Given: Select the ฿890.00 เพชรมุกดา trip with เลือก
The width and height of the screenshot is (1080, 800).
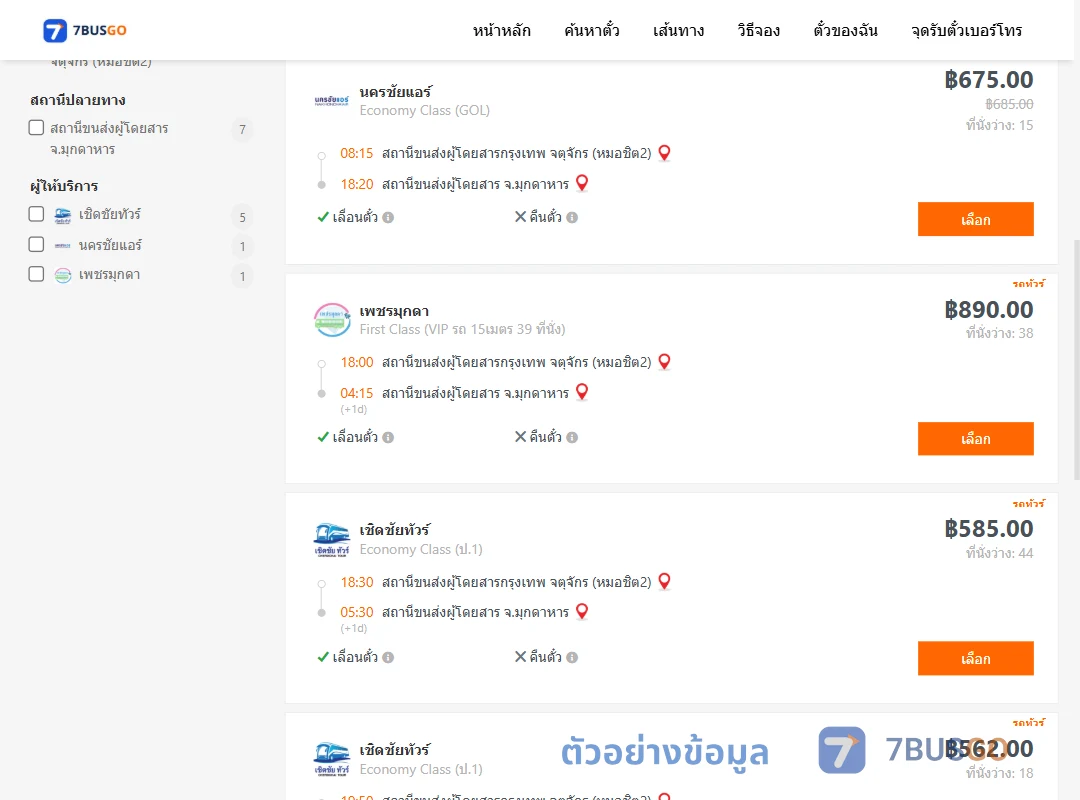Looking at the screenshot, I should [x=975, y=439].
